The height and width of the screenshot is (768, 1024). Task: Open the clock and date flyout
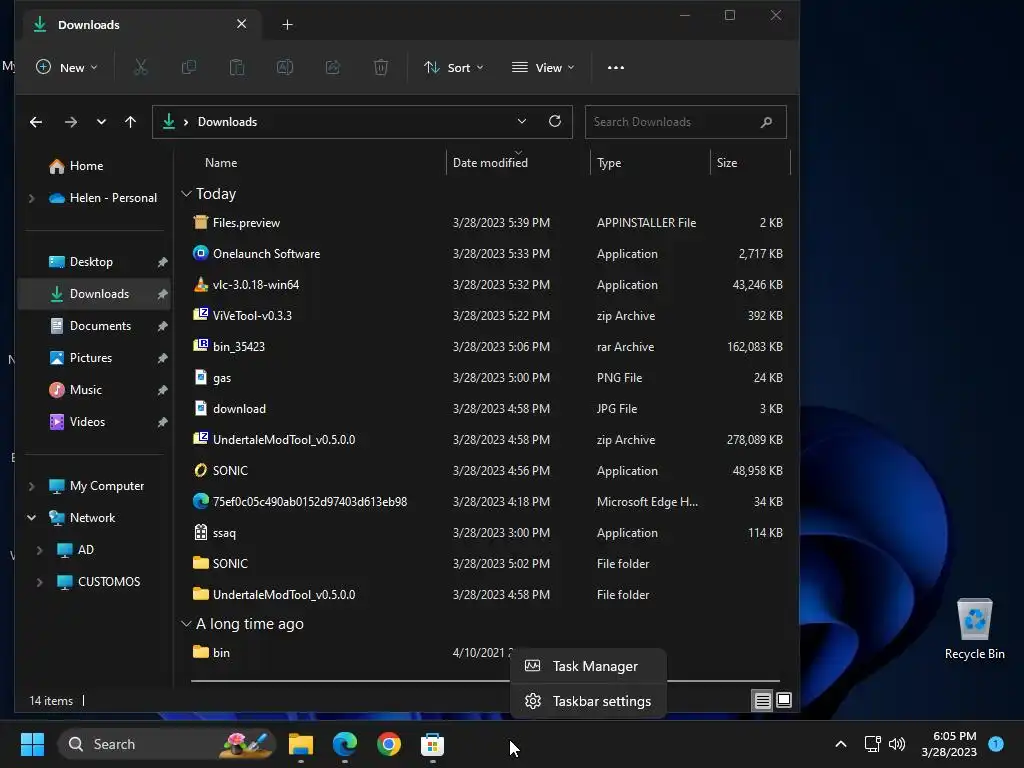(x=949, y=744)
